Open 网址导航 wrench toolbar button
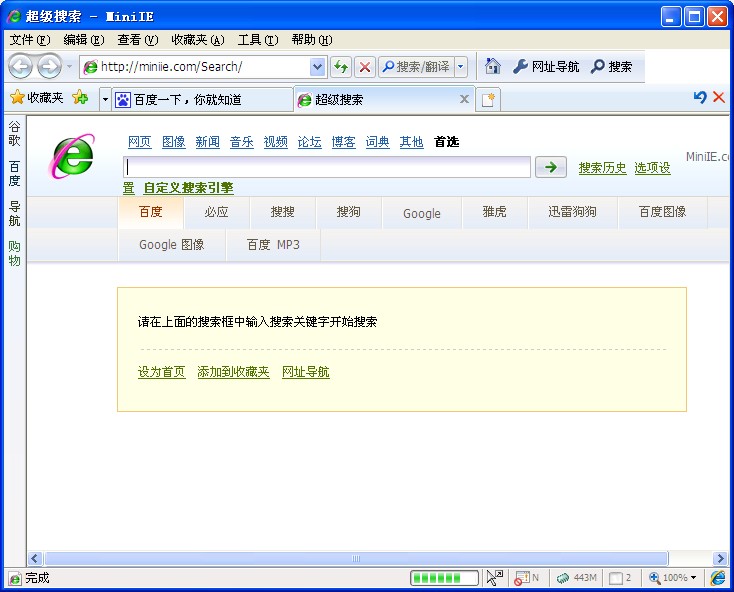734x592 pixels. [546, 66]
